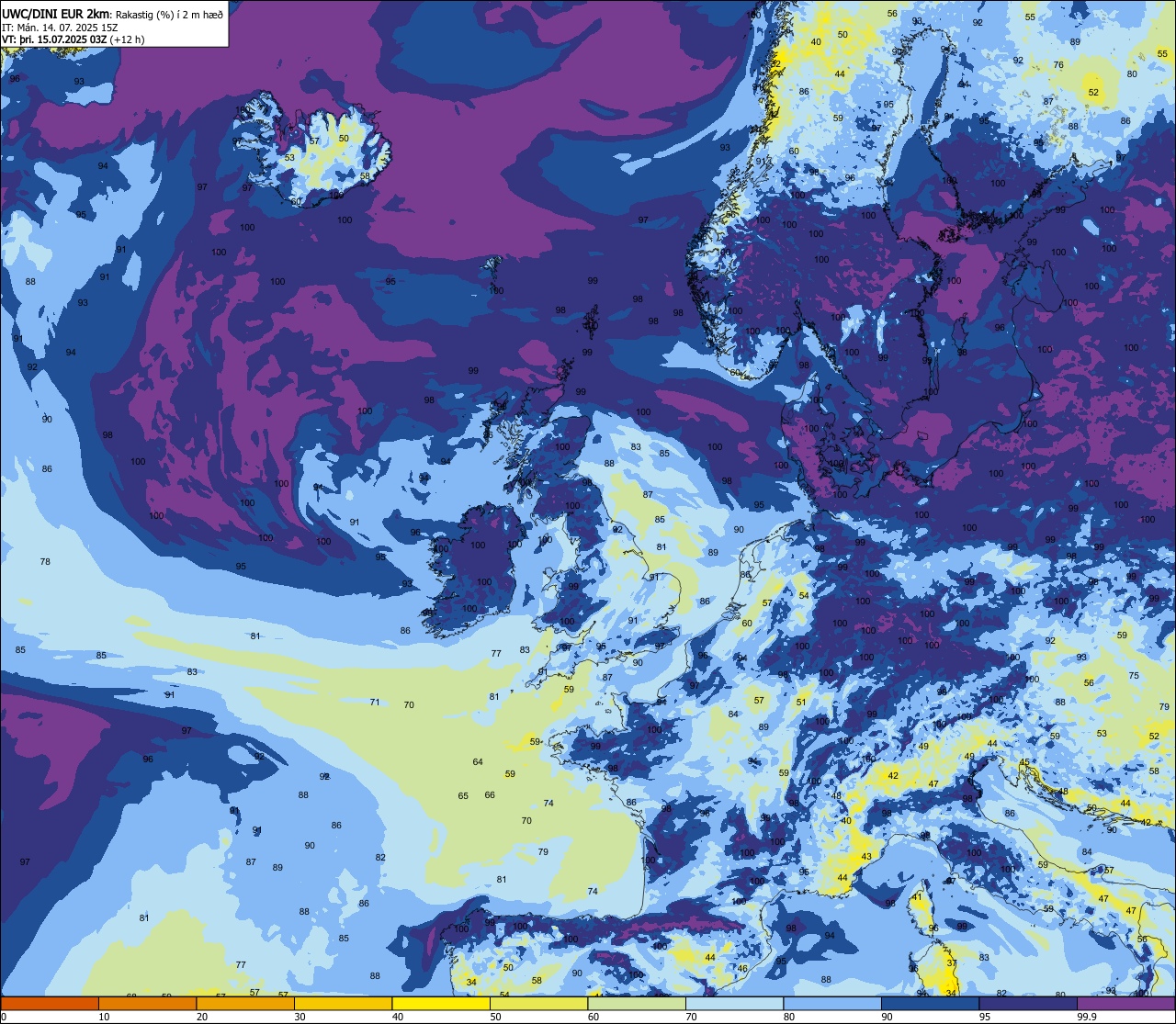This screenshot has height=1024, width=1176.
Task: Click the 'IT: Mán. 14. 07. 2025 15Z' line
Action: [x=59, y=27]
